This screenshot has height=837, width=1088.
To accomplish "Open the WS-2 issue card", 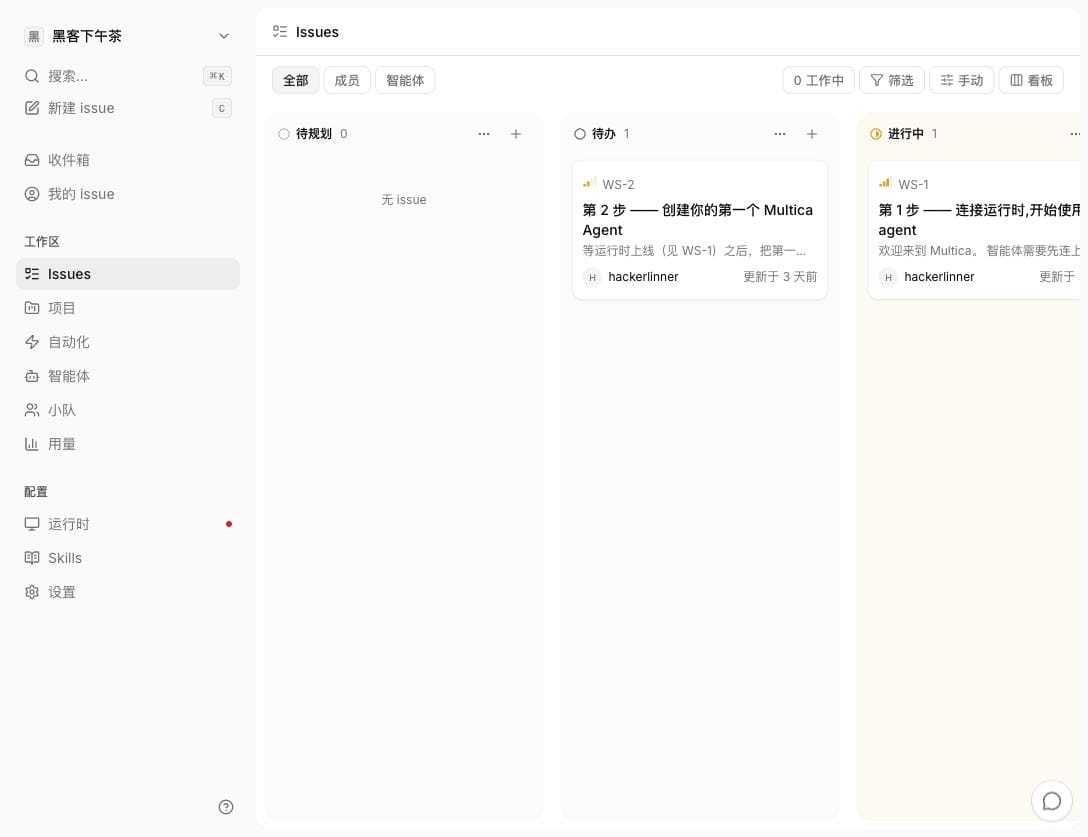I will click(x=700, y=230).
